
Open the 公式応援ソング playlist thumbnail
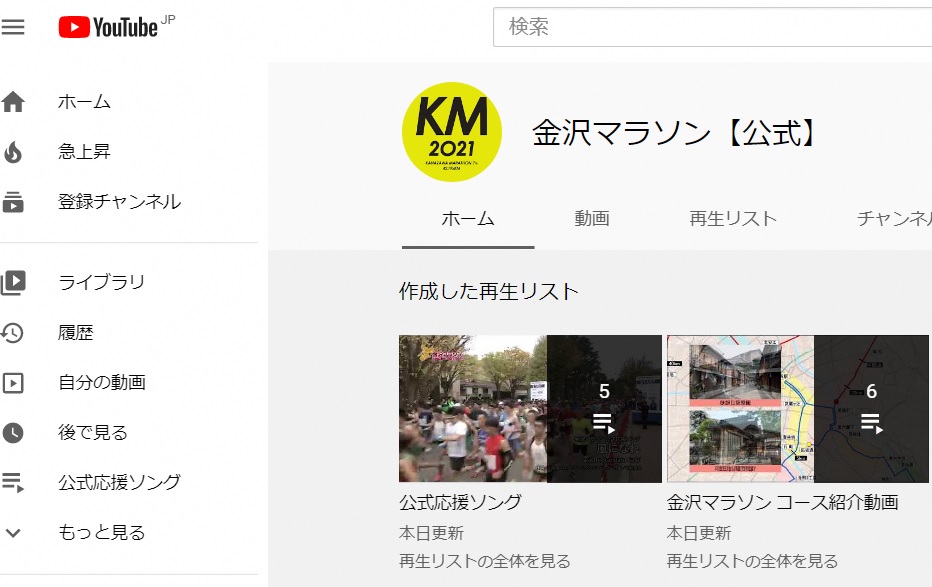click(x=530, y=409)
